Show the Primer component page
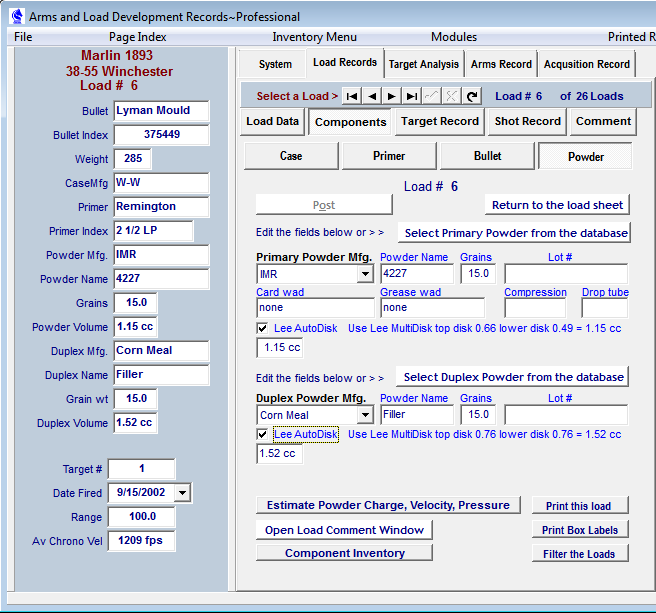This screenshot has width=656, height=613. (x=389, y=156)
